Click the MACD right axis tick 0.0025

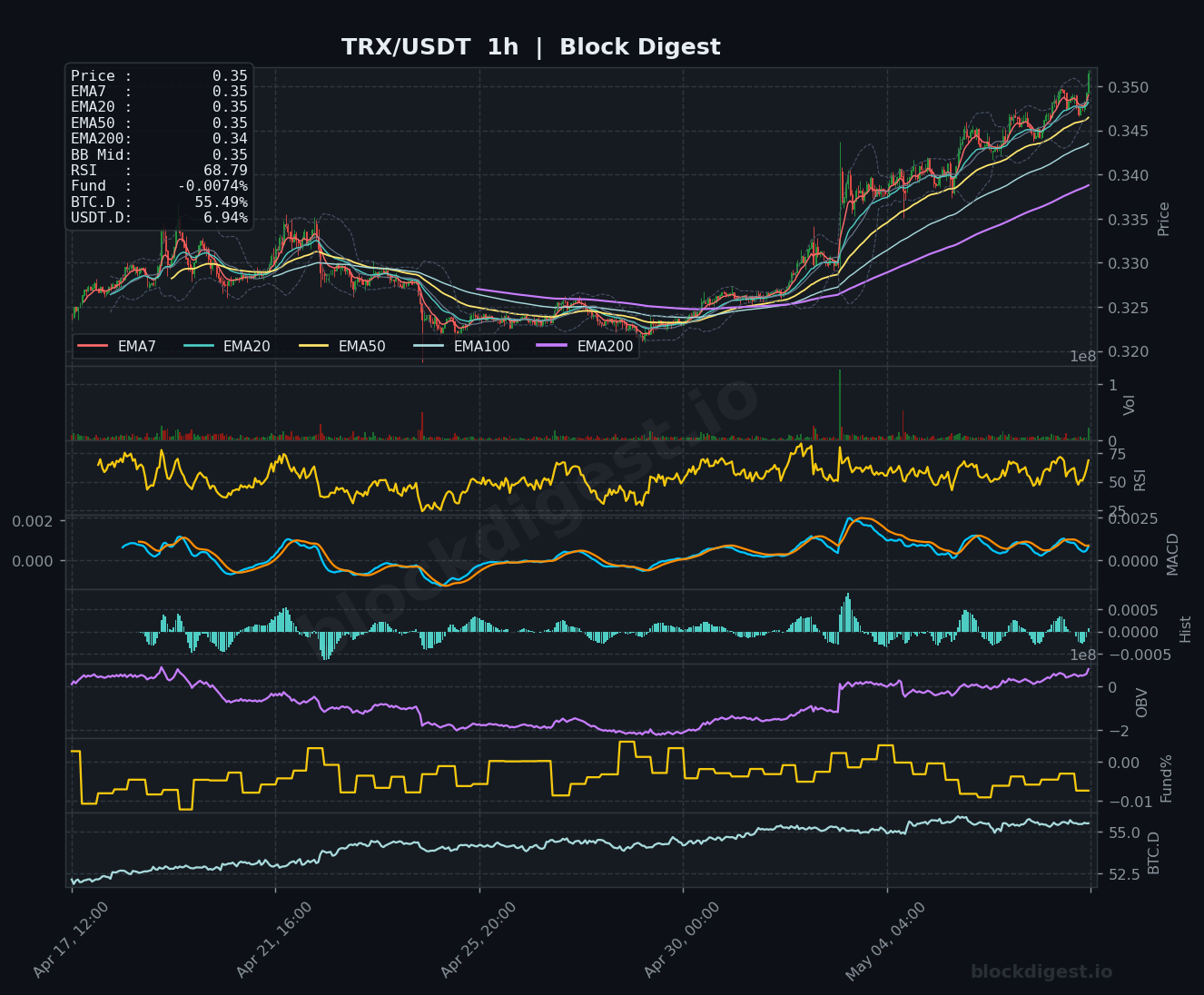click(x=1131, y=519)
